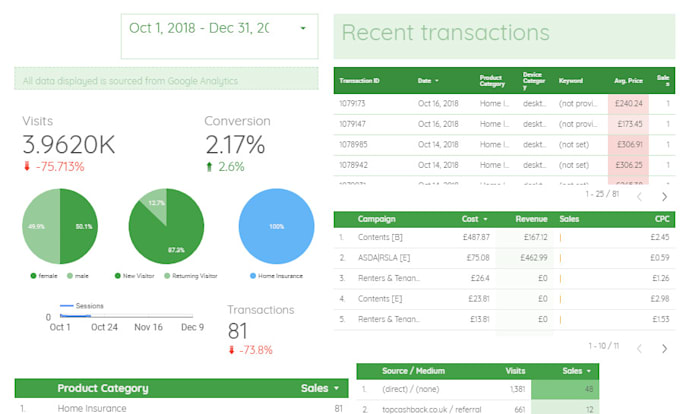Image resolution: width=680 pixels, height=414 pixels.
Task: Go to previous page of campaign table
Action: 639,348
